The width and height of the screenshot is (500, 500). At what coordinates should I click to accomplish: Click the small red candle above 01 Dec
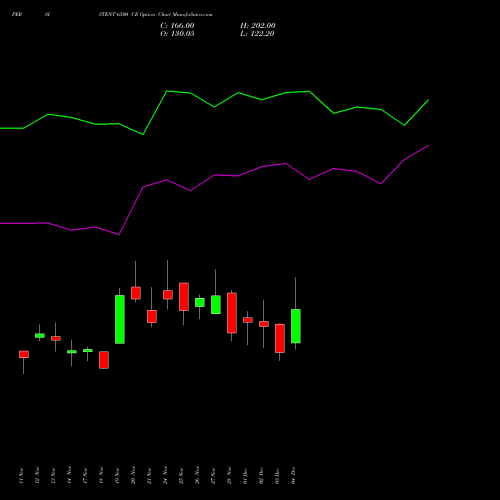248,320
